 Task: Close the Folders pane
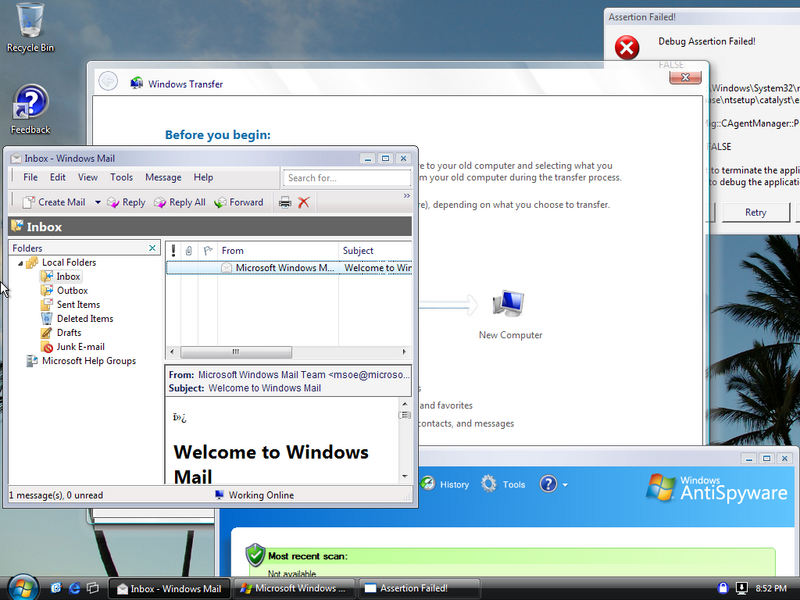[x=152, y=248]
